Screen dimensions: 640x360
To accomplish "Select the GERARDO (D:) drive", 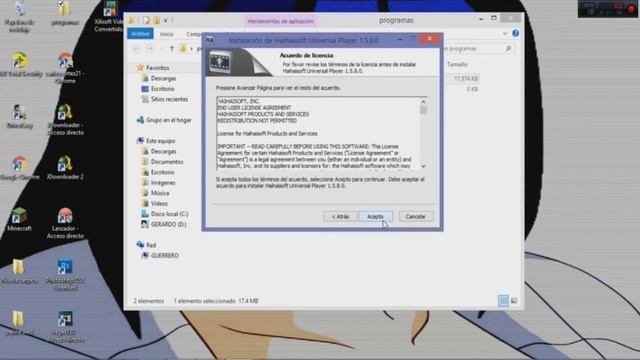I will pyautogui.click(x=169, y=224).
